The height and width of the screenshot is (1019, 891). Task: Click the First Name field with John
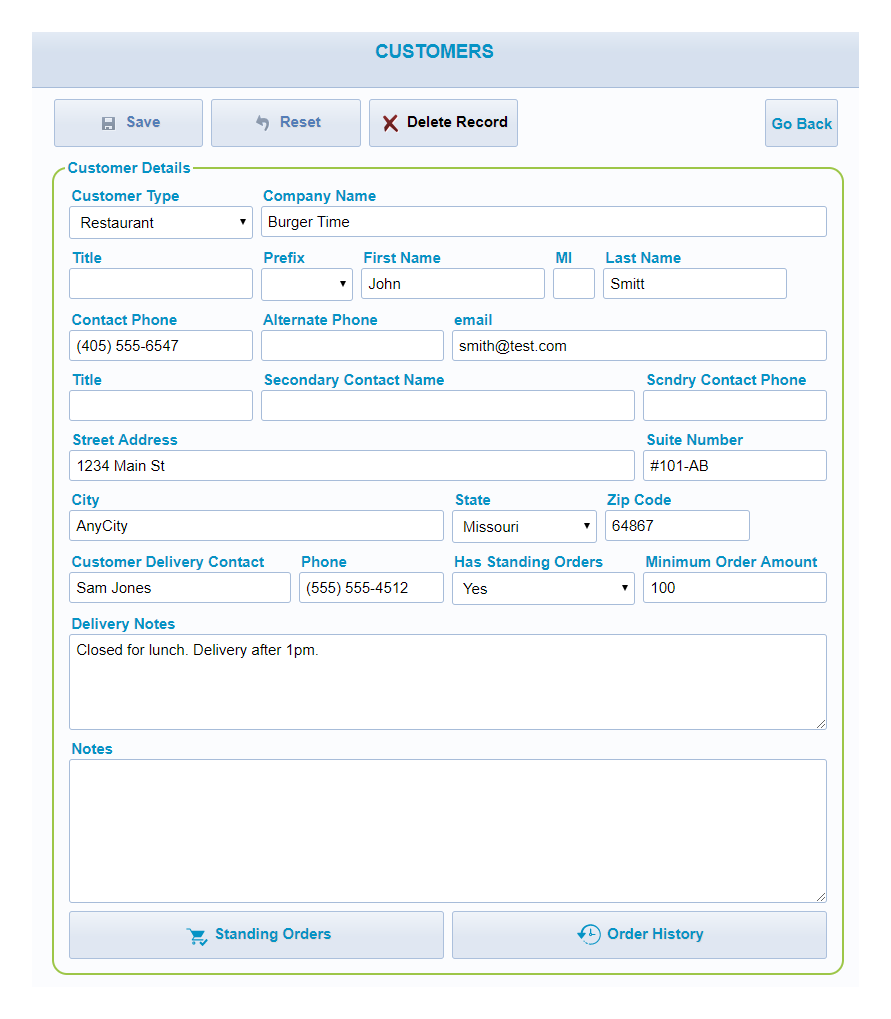[x=453, y=284]
